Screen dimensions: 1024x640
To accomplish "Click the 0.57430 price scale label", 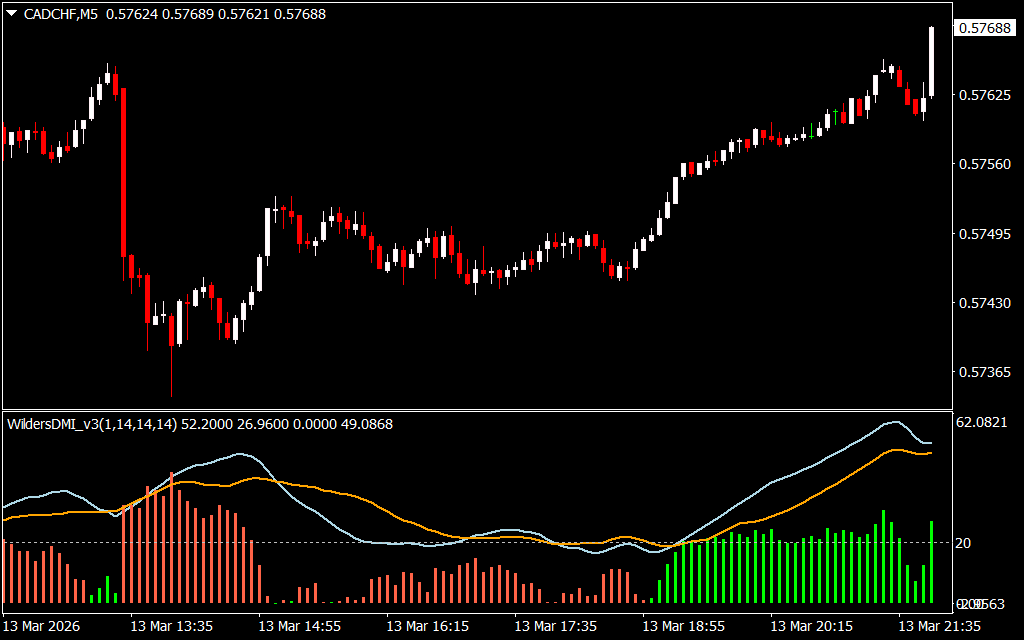I will (x=984, y=303).
